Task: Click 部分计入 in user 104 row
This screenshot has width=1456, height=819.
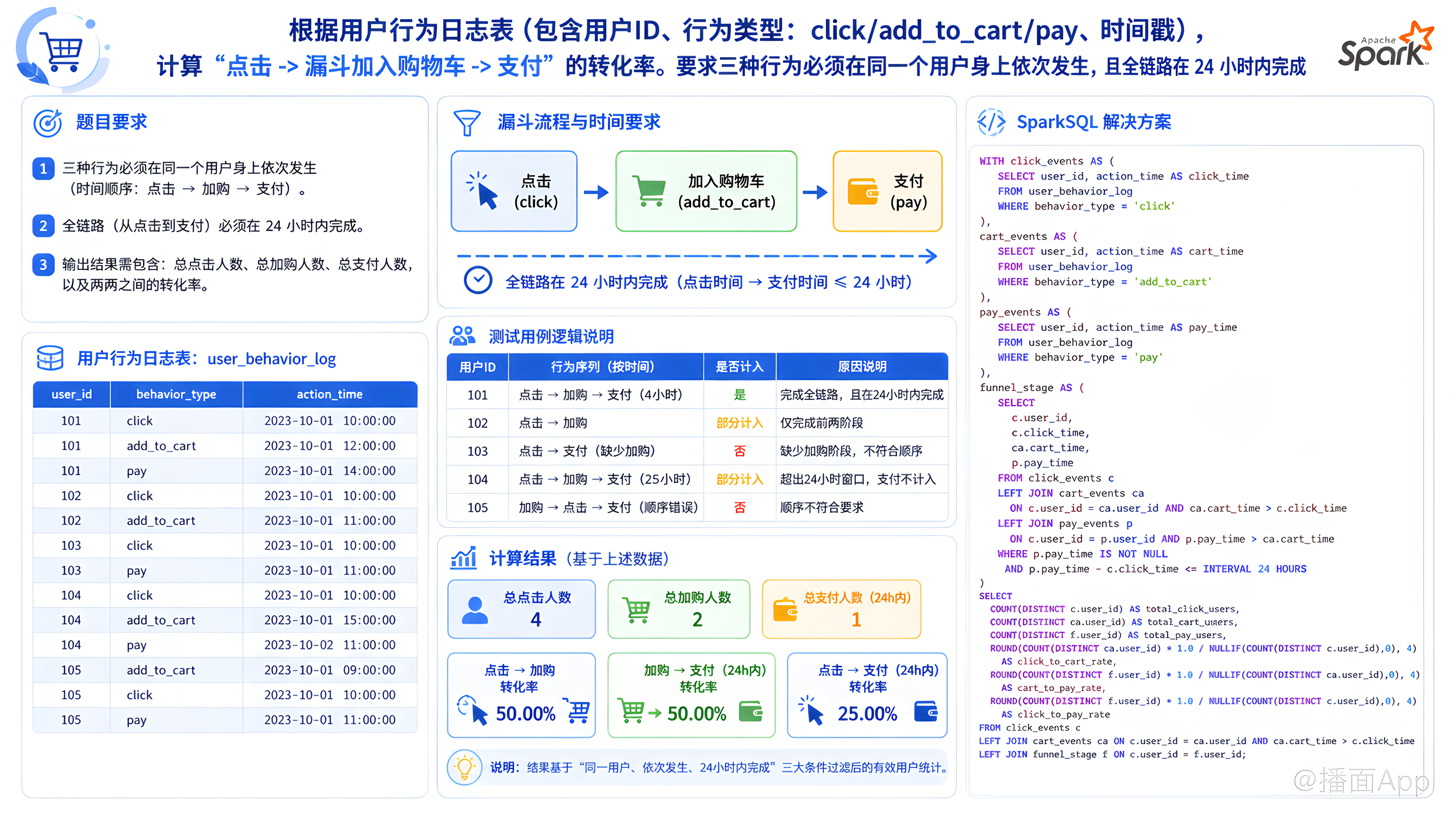Action: (740, 479)
